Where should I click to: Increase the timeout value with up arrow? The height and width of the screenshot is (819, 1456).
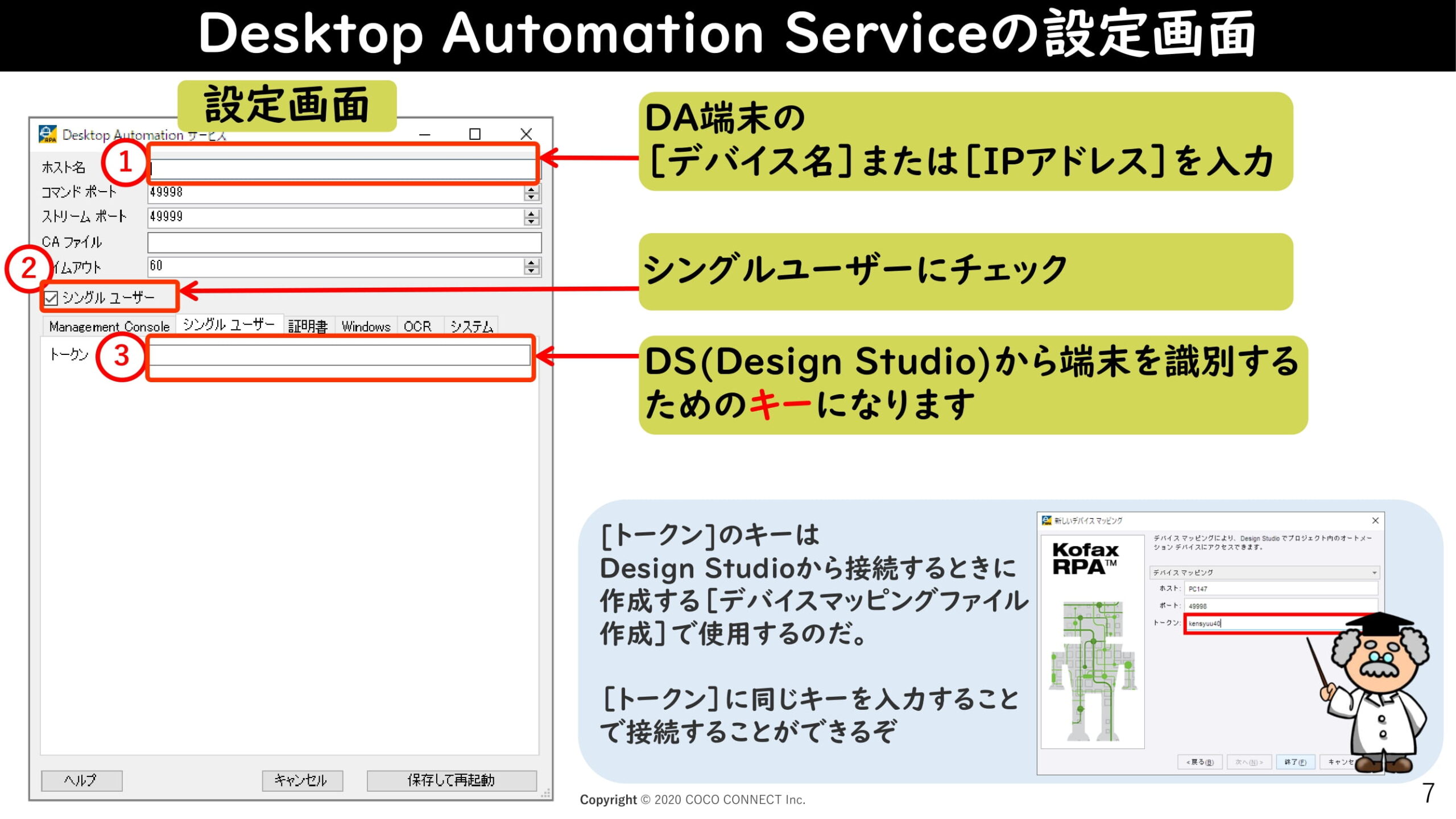click(532, 262)
